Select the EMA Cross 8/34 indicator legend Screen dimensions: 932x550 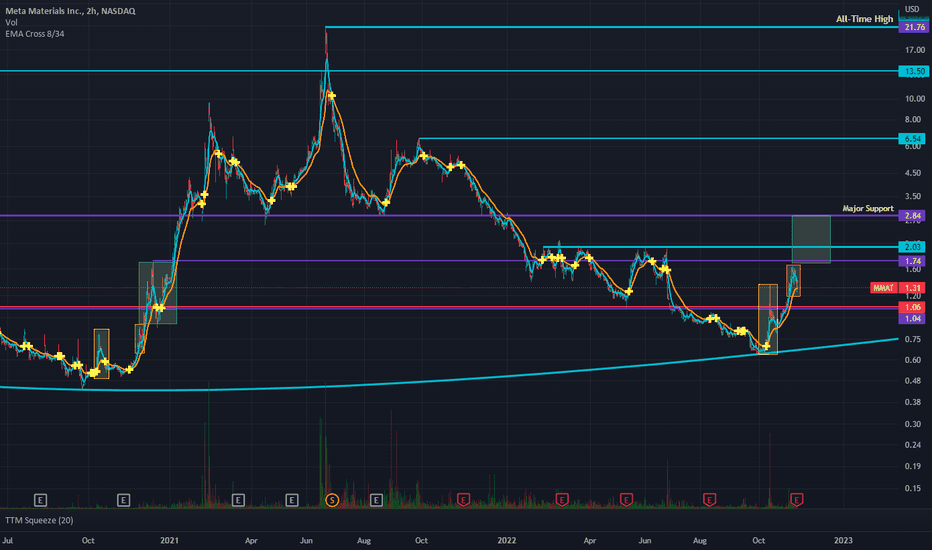(x=34, y=34)
